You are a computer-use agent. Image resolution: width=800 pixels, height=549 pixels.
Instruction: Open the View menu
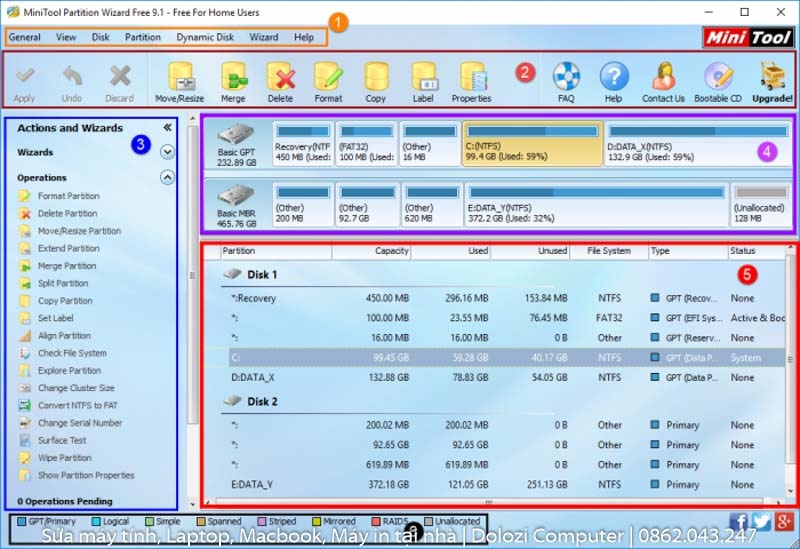(x=66, y=37)
